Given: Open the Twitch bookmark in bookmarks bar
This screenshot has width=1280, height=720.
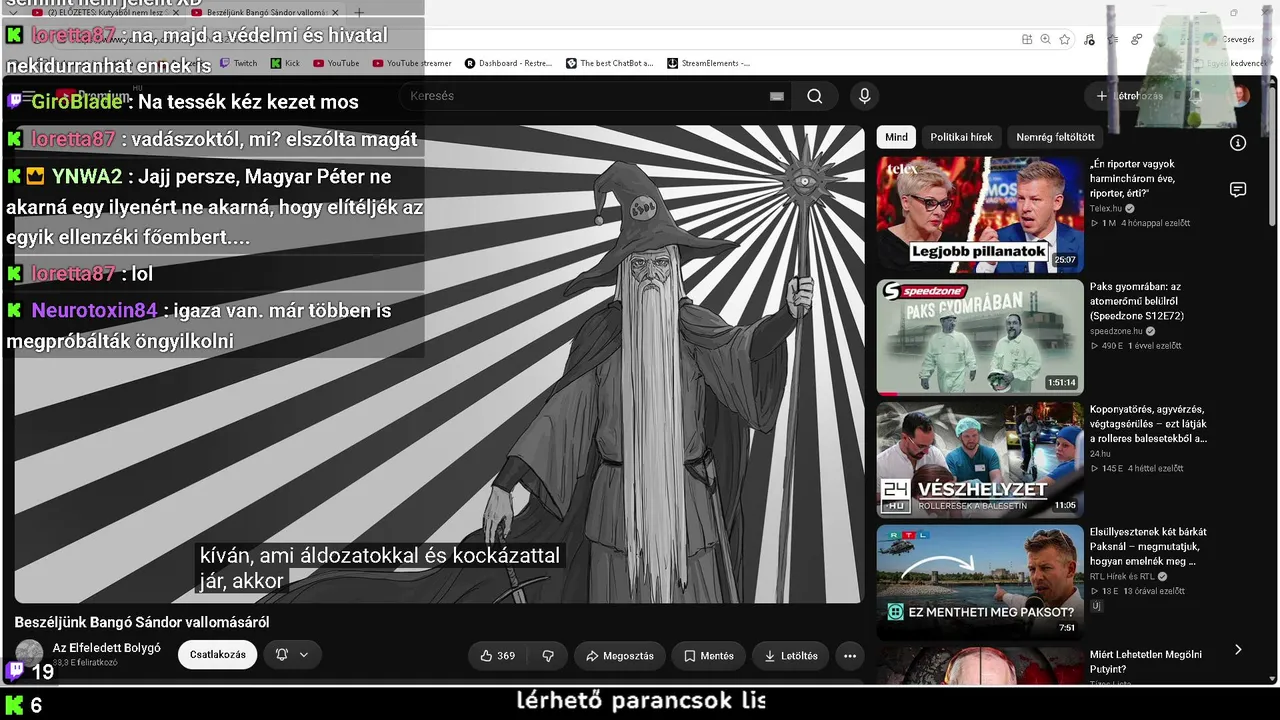Looking at the screenshot, I should click(x=238, y=63).
